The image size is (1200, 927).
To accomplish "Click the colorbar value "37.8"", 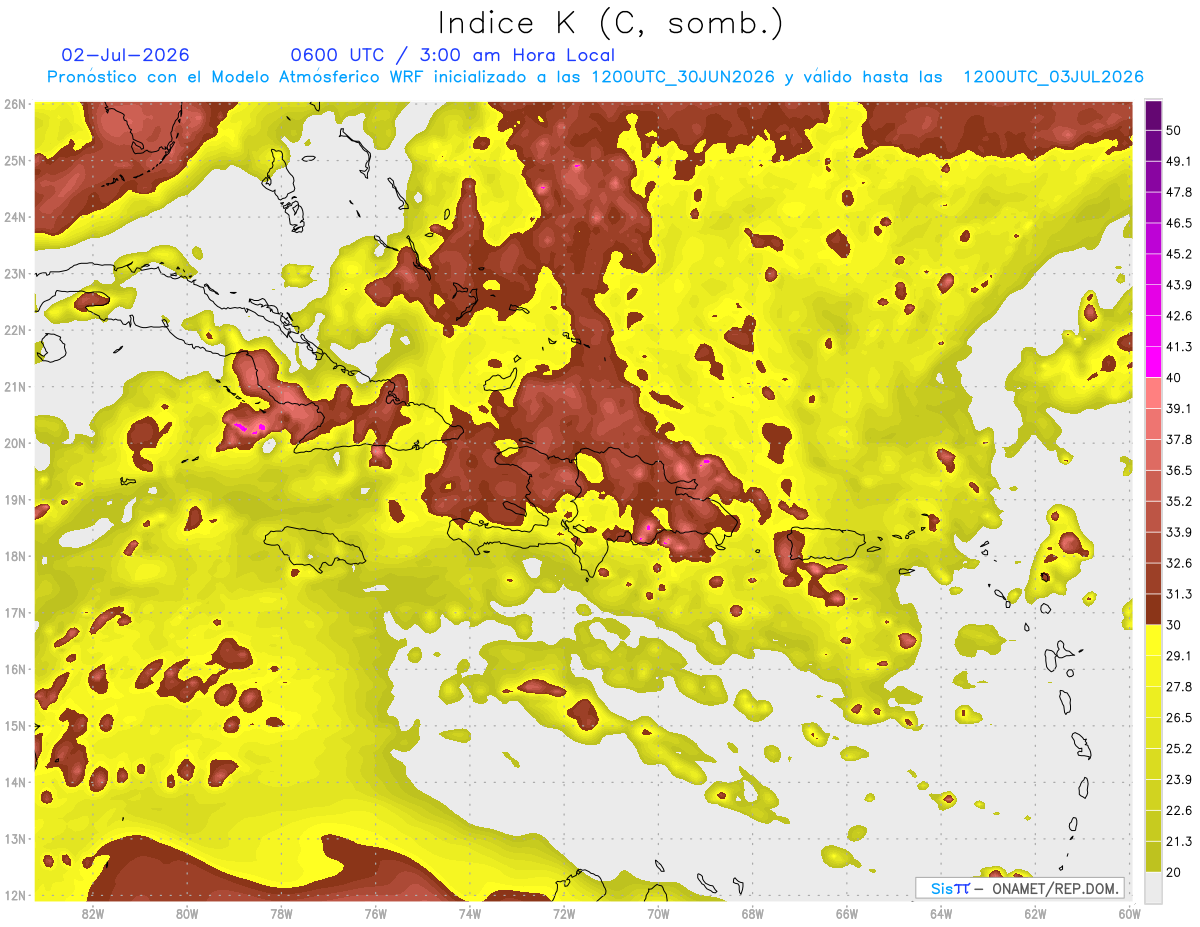I will (x=1179, y=439).
